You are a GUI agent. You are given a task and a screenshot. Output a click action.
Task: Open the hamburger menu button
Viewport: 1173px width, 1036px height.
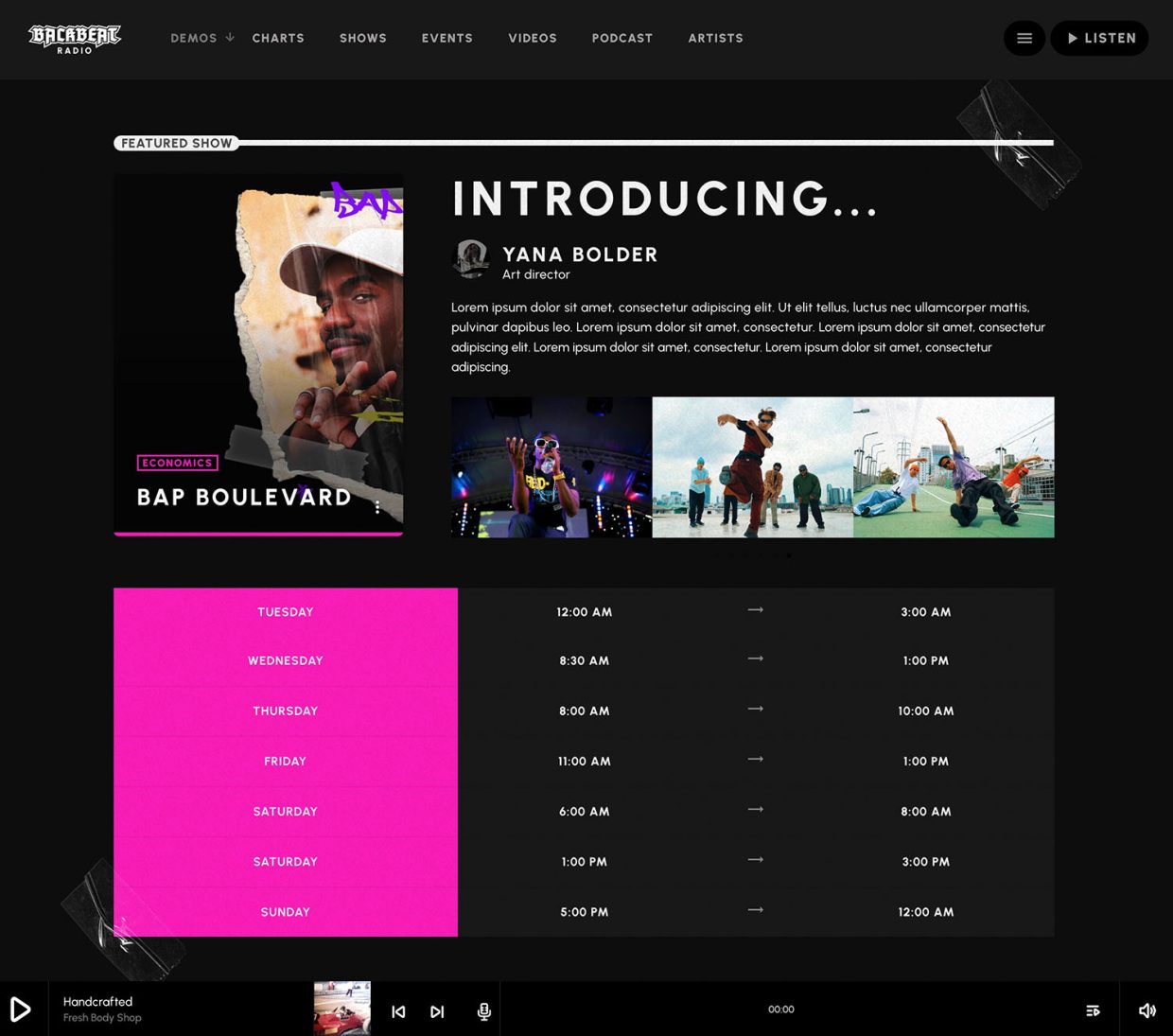point(1024,38)
